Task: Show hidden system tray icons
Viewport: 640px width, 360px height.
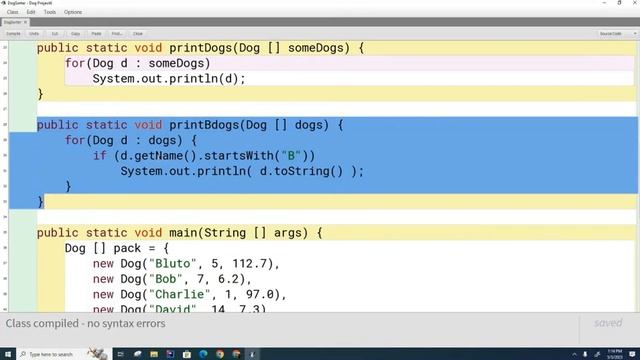Action: click(x=574, y=354)
